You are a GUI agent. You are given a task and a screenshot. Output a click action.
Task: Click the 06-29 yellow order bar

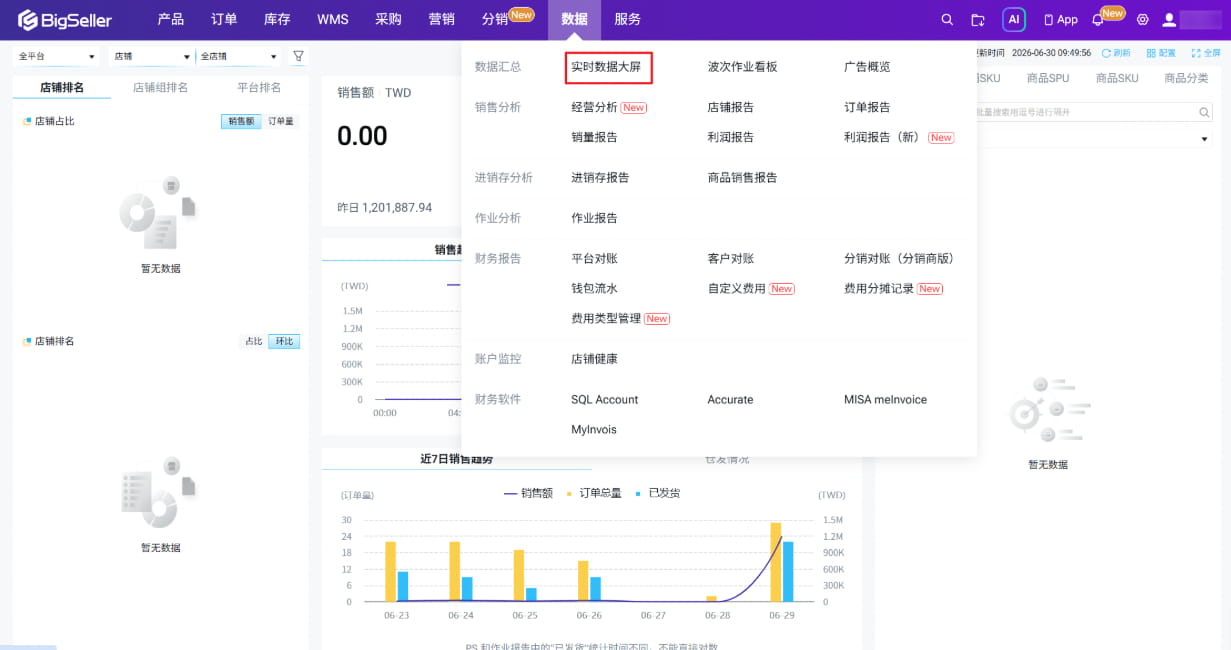pos(775,562)
